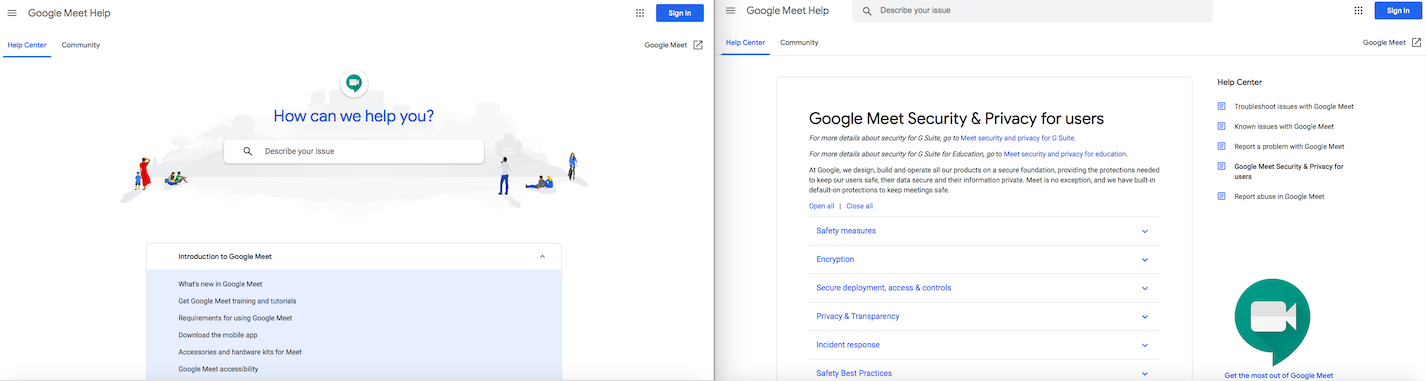
Task: Select Community tab in left window
Action: (x=81, y=45)
